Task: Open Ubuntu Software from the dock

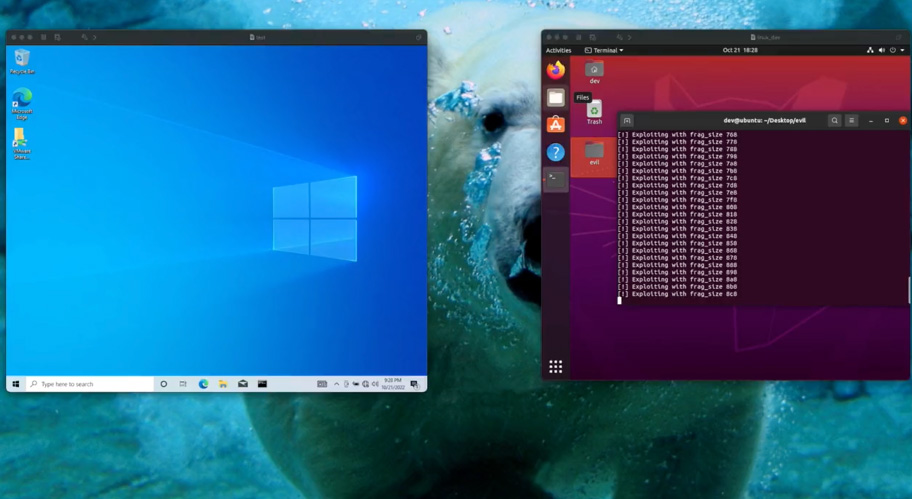Action: (x=555, y=124)
